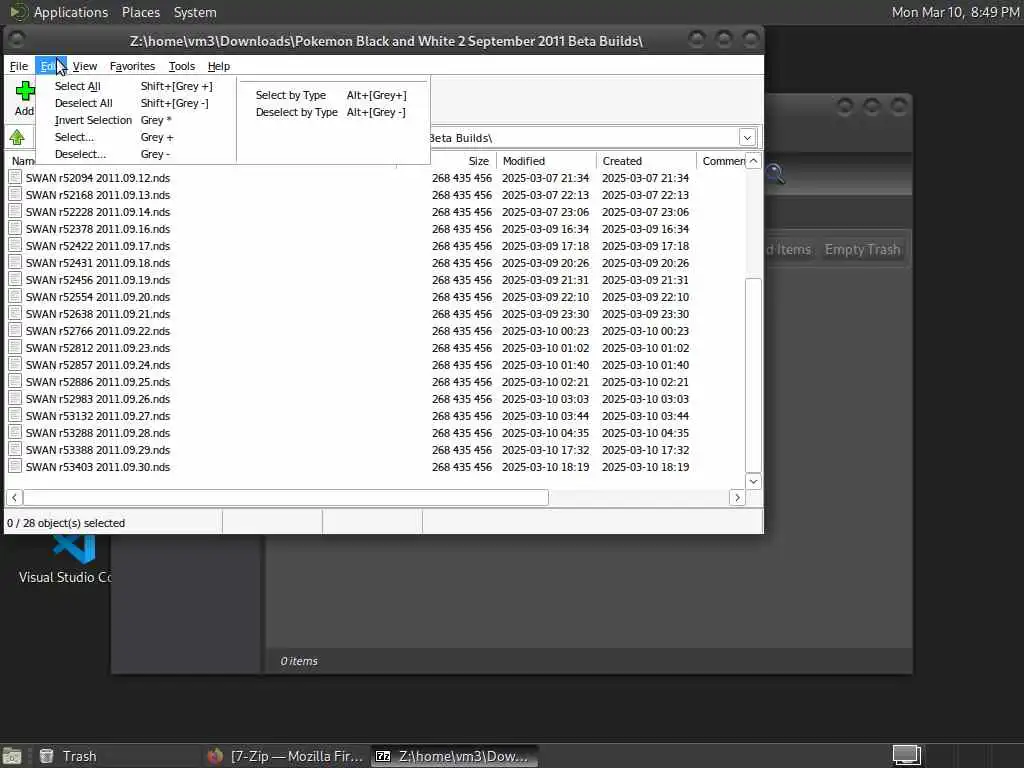
Task: Open the Places menu in top panel
Action: pos(140,12)
